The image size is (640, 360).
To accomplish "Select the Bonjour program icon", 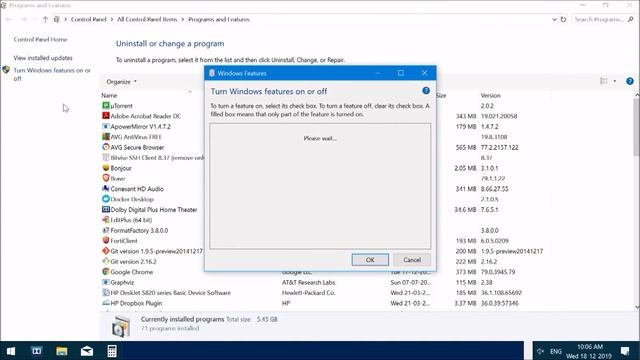I will tap(106, 168).
